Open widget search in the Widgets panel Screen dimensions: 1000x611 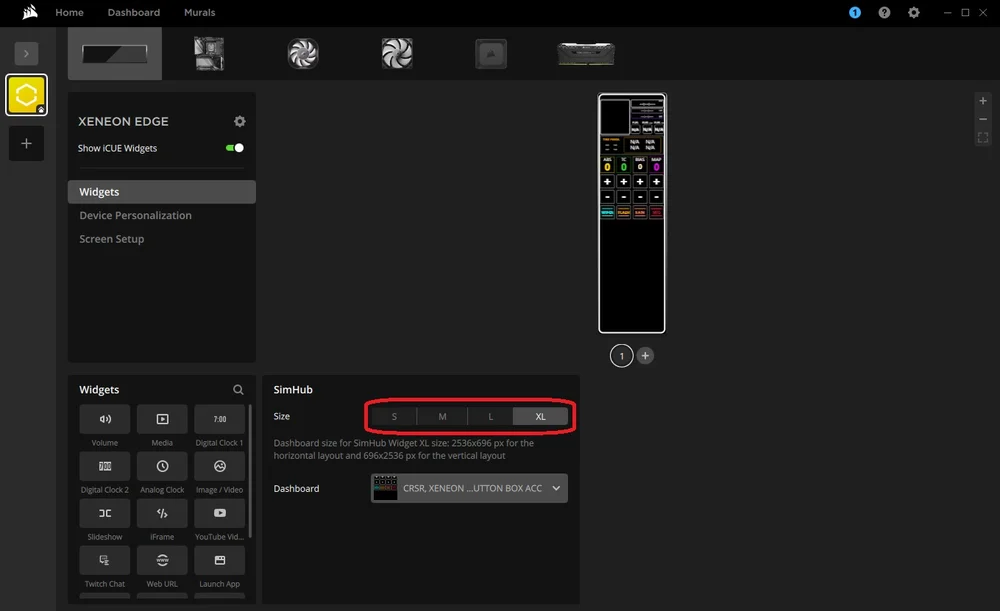coord(238,389)
